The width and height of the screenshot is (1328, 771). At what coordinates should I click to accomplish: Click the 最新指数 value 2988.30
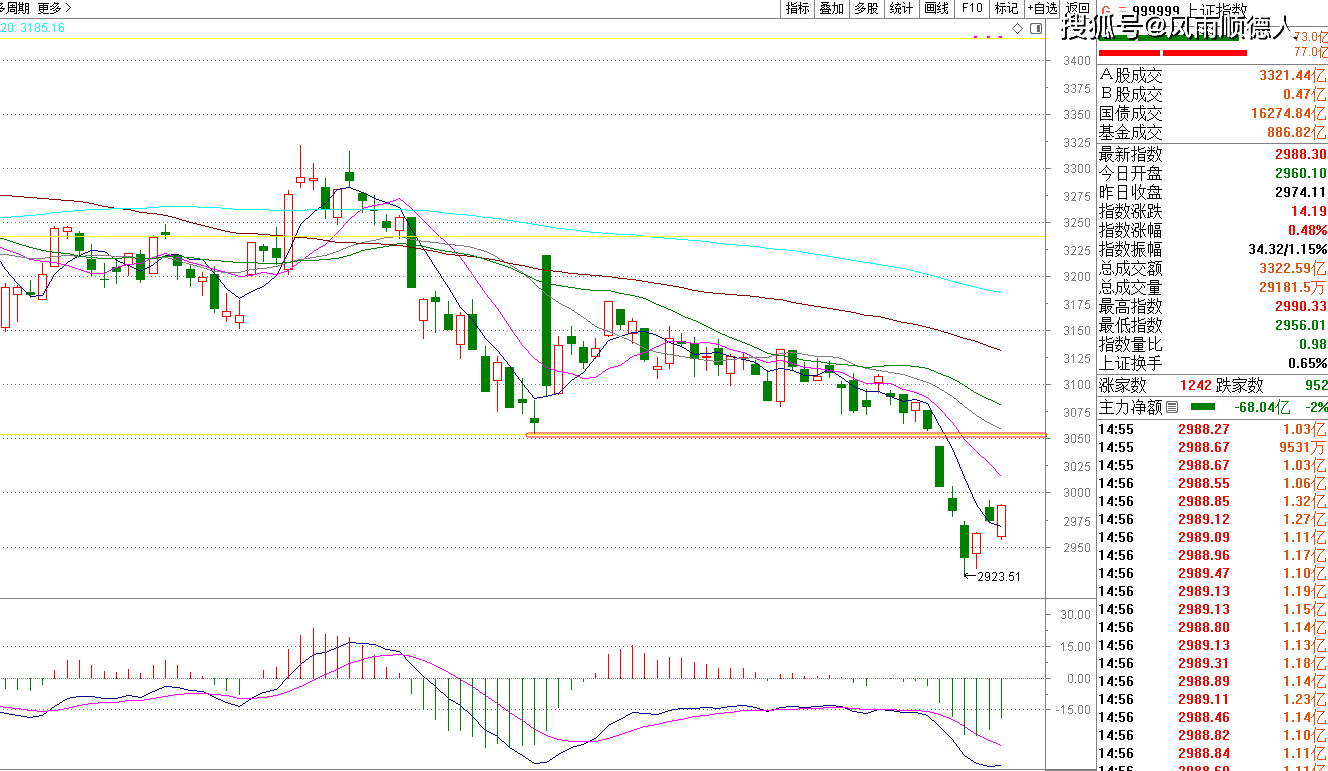(x=1300, y=154)
